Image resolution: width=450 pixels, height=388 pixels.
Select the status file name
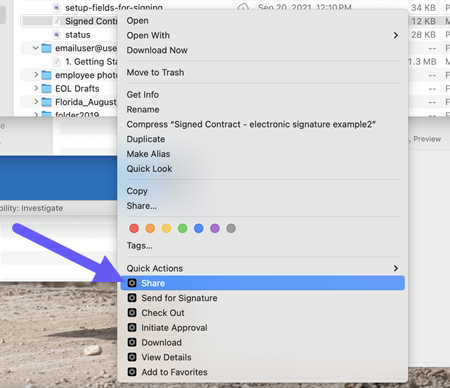pos(78,35)
